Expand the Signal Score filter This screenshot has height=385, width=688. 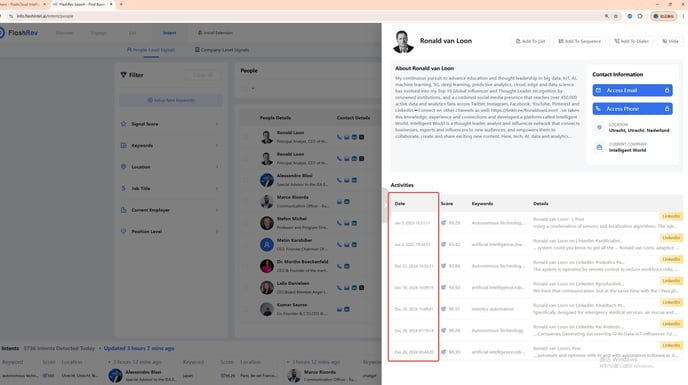[x=170, y=124]
